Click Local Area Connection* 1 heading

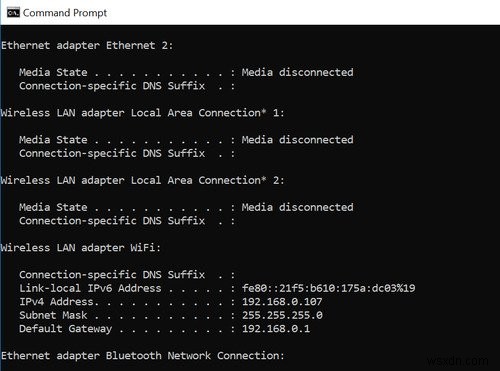pos(142,113)
